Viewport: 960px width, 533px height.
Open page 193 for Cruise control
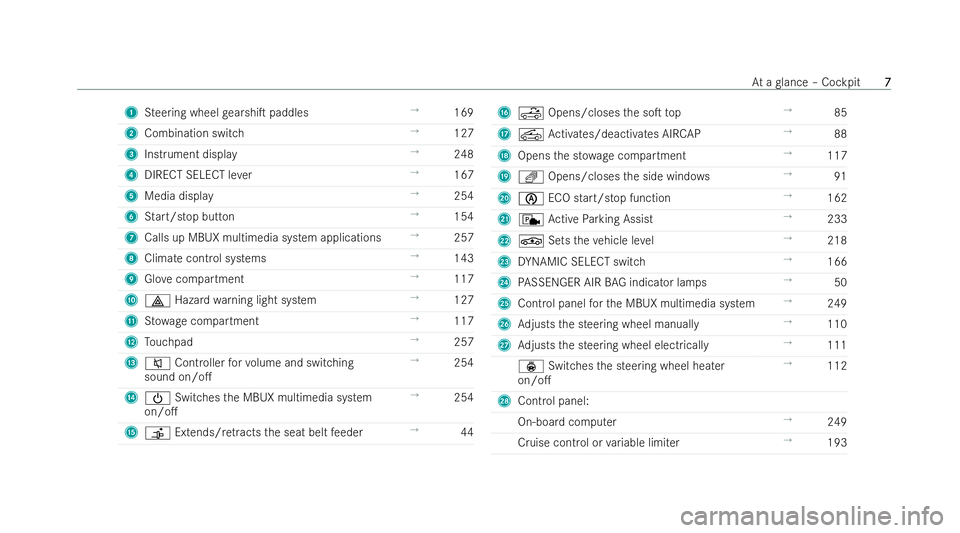[x=837, y=443]
